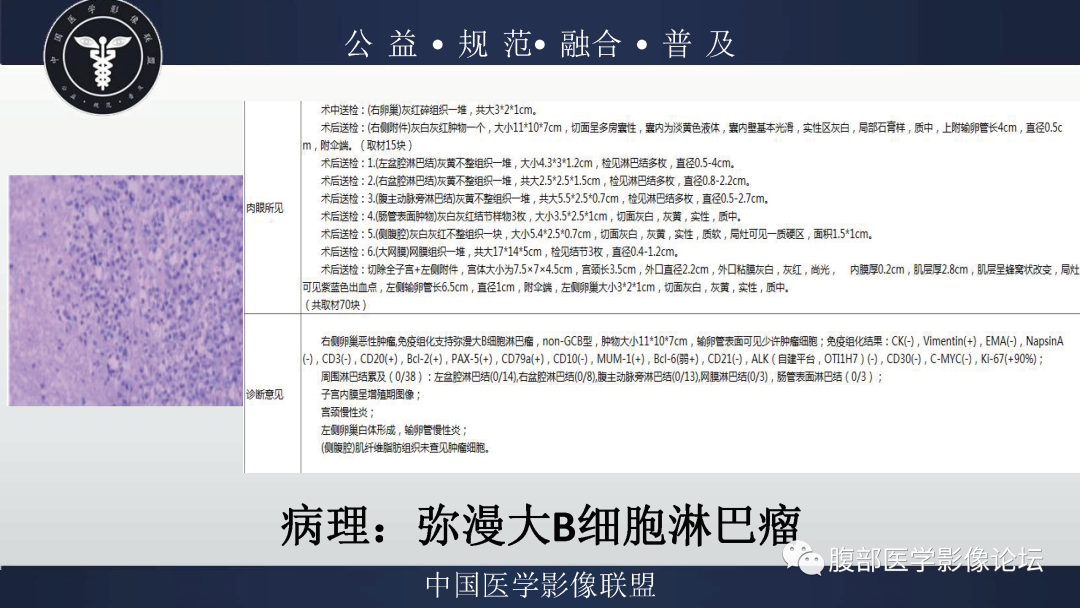The height and width of the screenshot is (608, 1080).
Task: Click the line (侧腹腔)肌纤维脂肪组织未查见肿瘤细胞
Action: coord(406,448)
